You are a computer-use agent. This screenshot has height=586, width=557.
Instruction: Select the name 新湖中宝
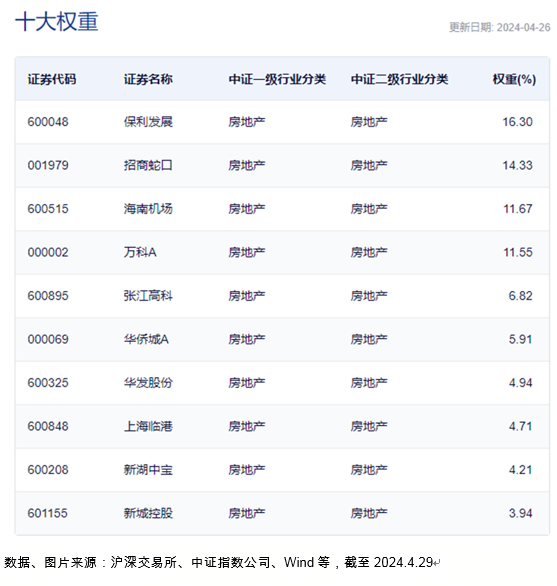click(148, 469)
